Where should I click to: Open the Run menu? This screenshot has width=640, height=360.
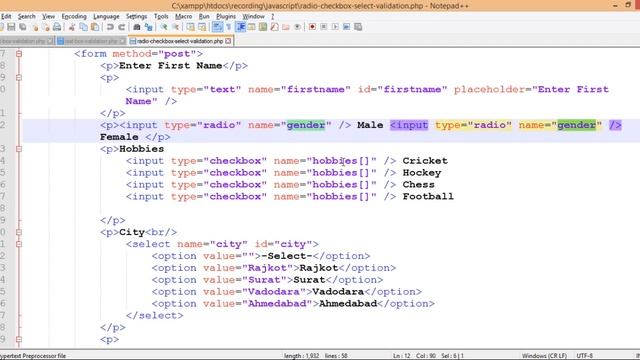(x=204, y=16)
